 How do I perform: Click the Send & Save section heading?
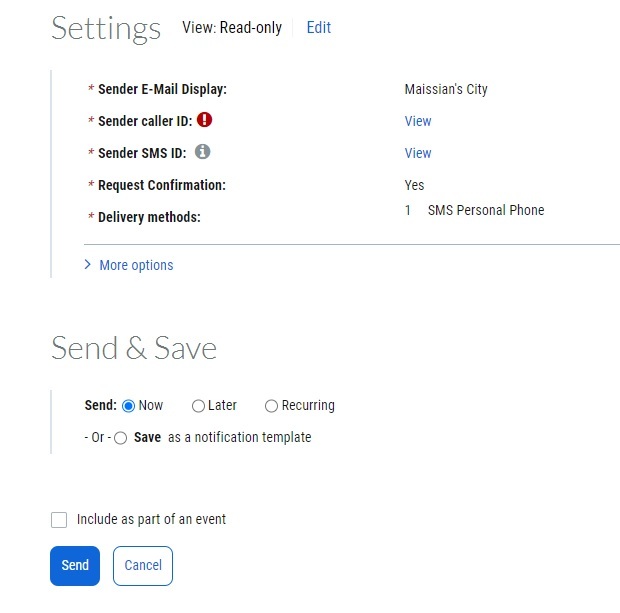tap(134, 348)
